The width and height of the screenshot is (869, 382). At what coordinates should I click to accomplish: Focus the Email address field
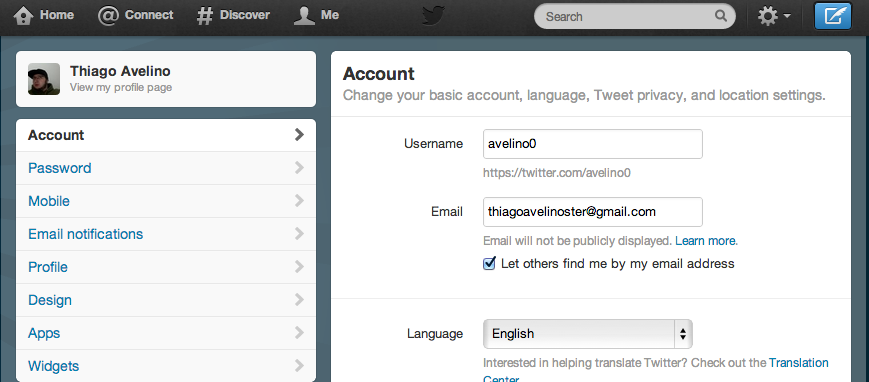tap(592, 212)
